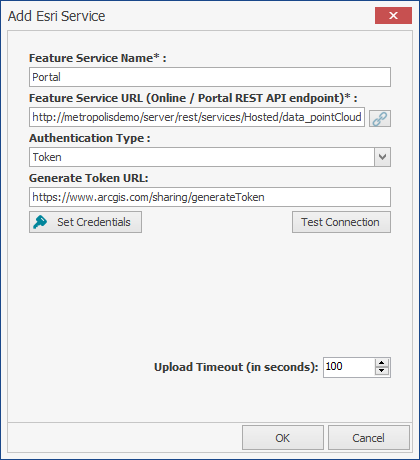Viewport: 420px width, 460px height.
Task: Click the Authentication Type label
Action: (x=90, y=138)
